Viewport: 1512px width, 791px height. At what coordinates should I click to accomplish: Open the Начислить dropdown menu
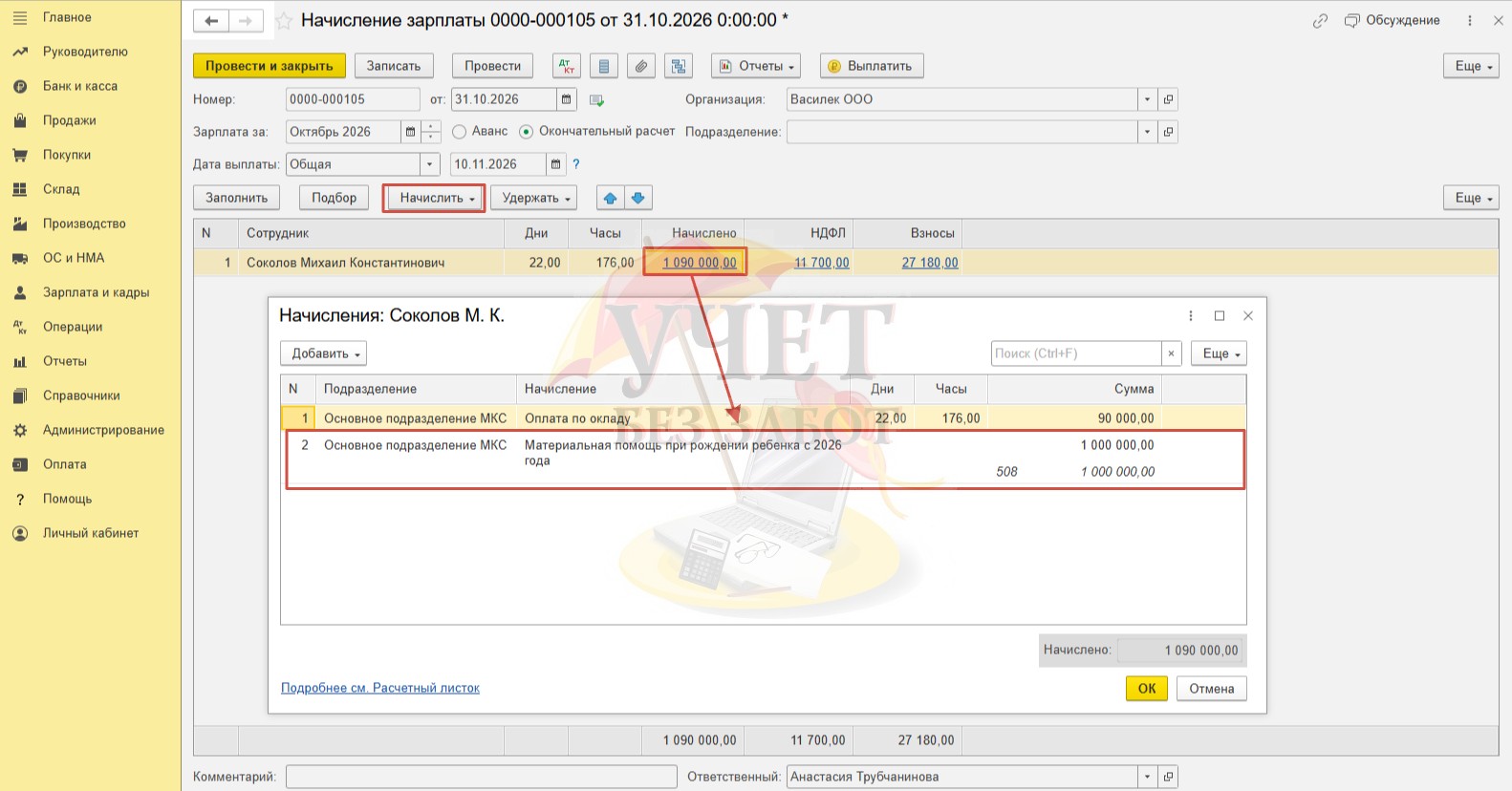437,198
